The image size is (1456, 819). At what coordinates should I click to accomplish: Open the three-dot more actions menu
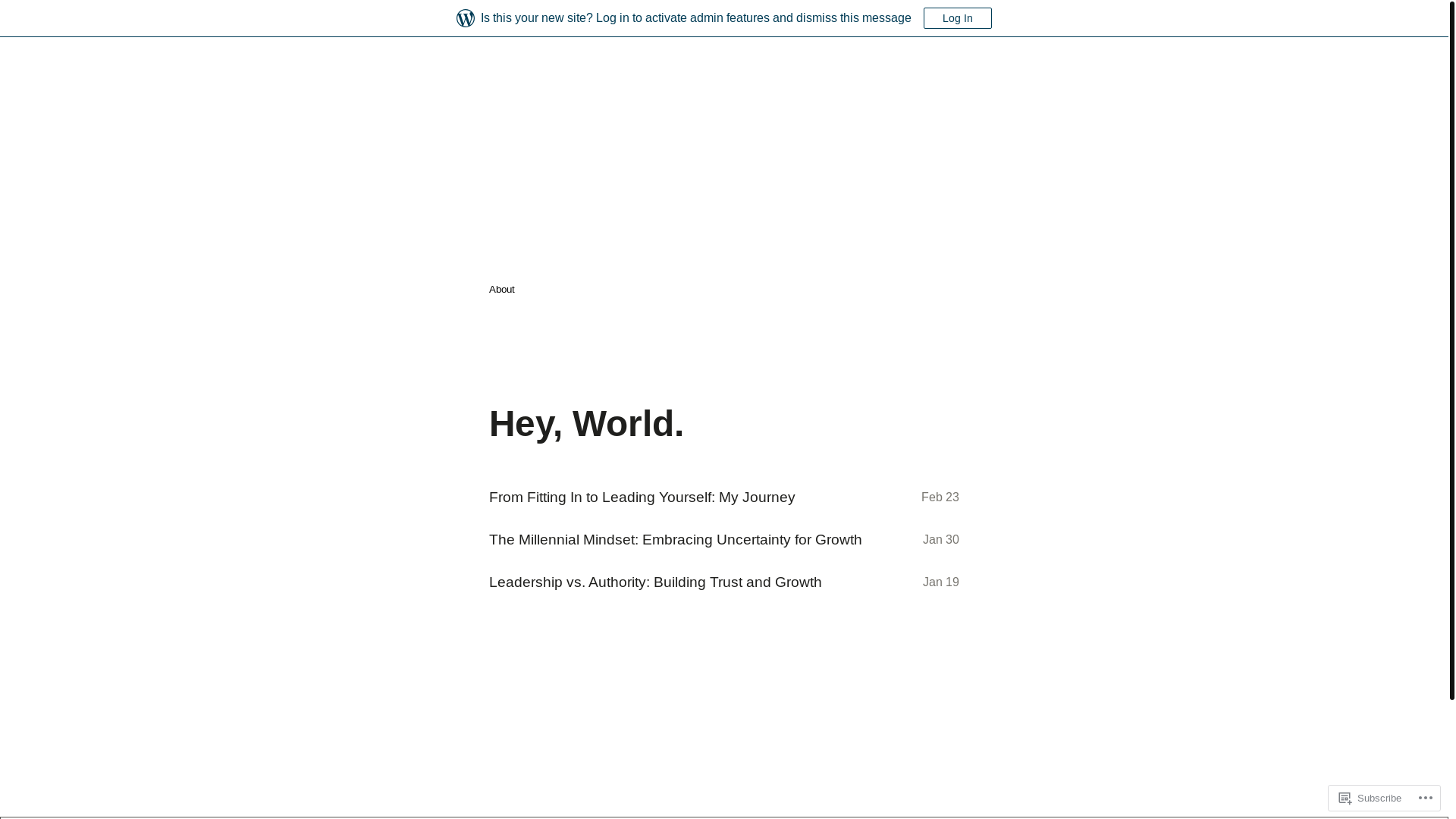coord(1424,798)
